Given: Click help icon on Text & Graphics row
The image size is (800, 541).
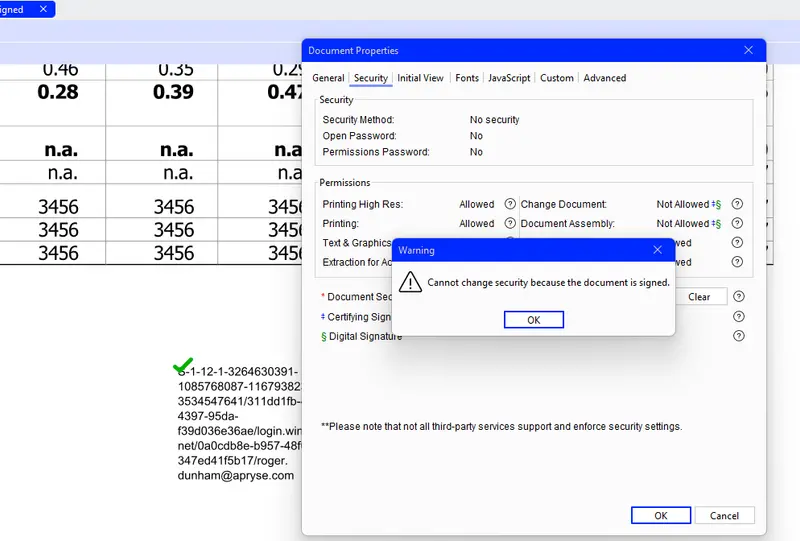Looking at the screenshot, I should click(737, 242).
